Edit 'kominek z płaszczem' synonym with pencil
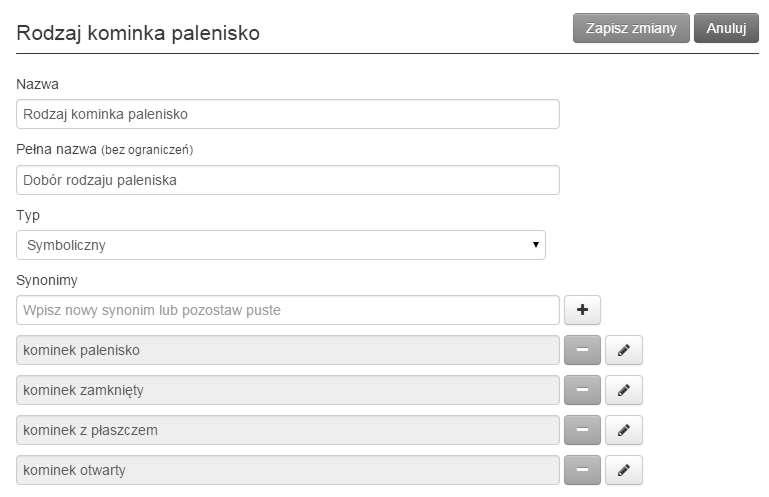Viewport: 769px width, 497px height. 624,430
